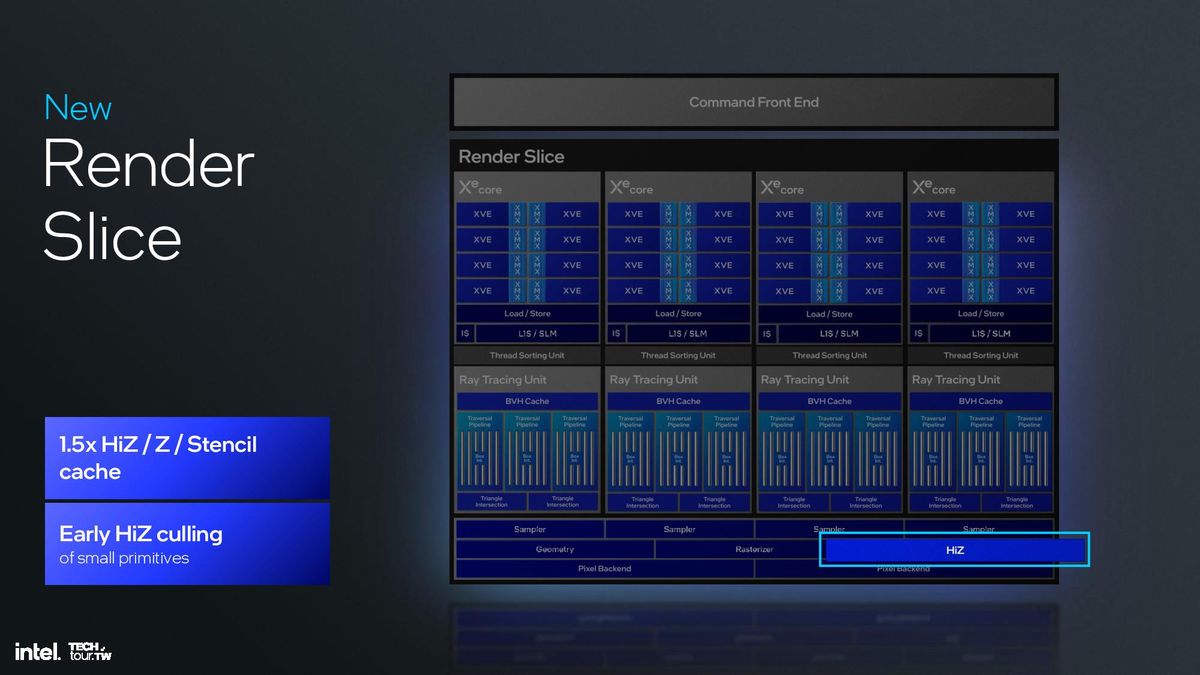Click the blue "New" heading text

(78, 107)
